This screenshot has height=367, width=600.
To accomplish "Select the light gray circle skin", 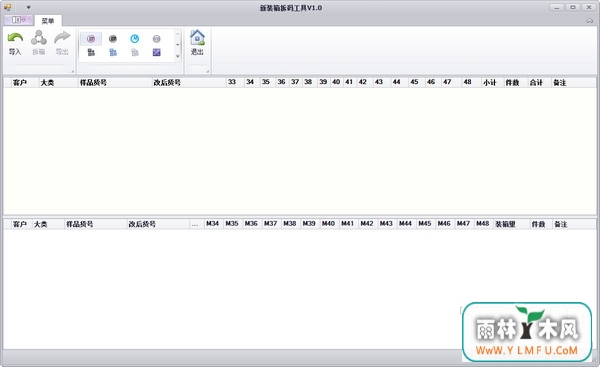I will click(157, 39).
